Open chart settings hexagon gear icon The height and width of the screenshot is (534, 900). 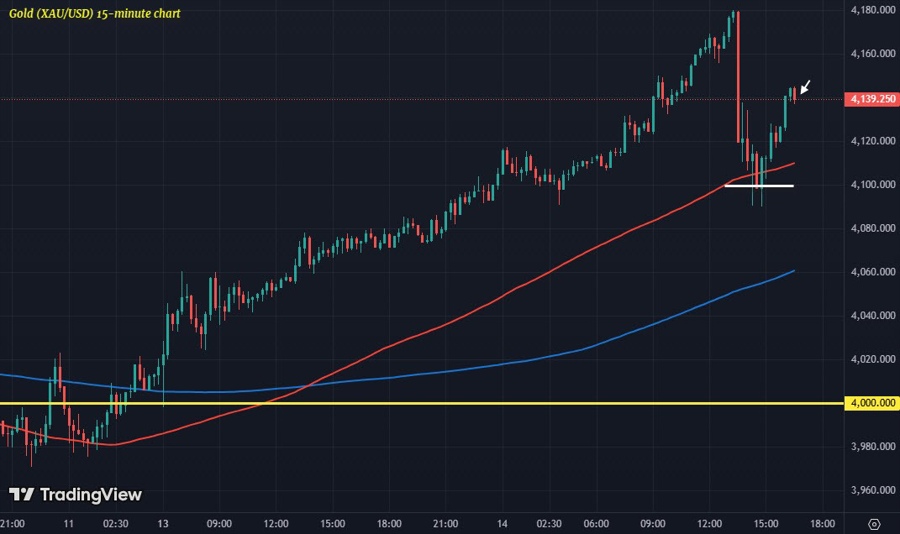[x=874, y=524]
